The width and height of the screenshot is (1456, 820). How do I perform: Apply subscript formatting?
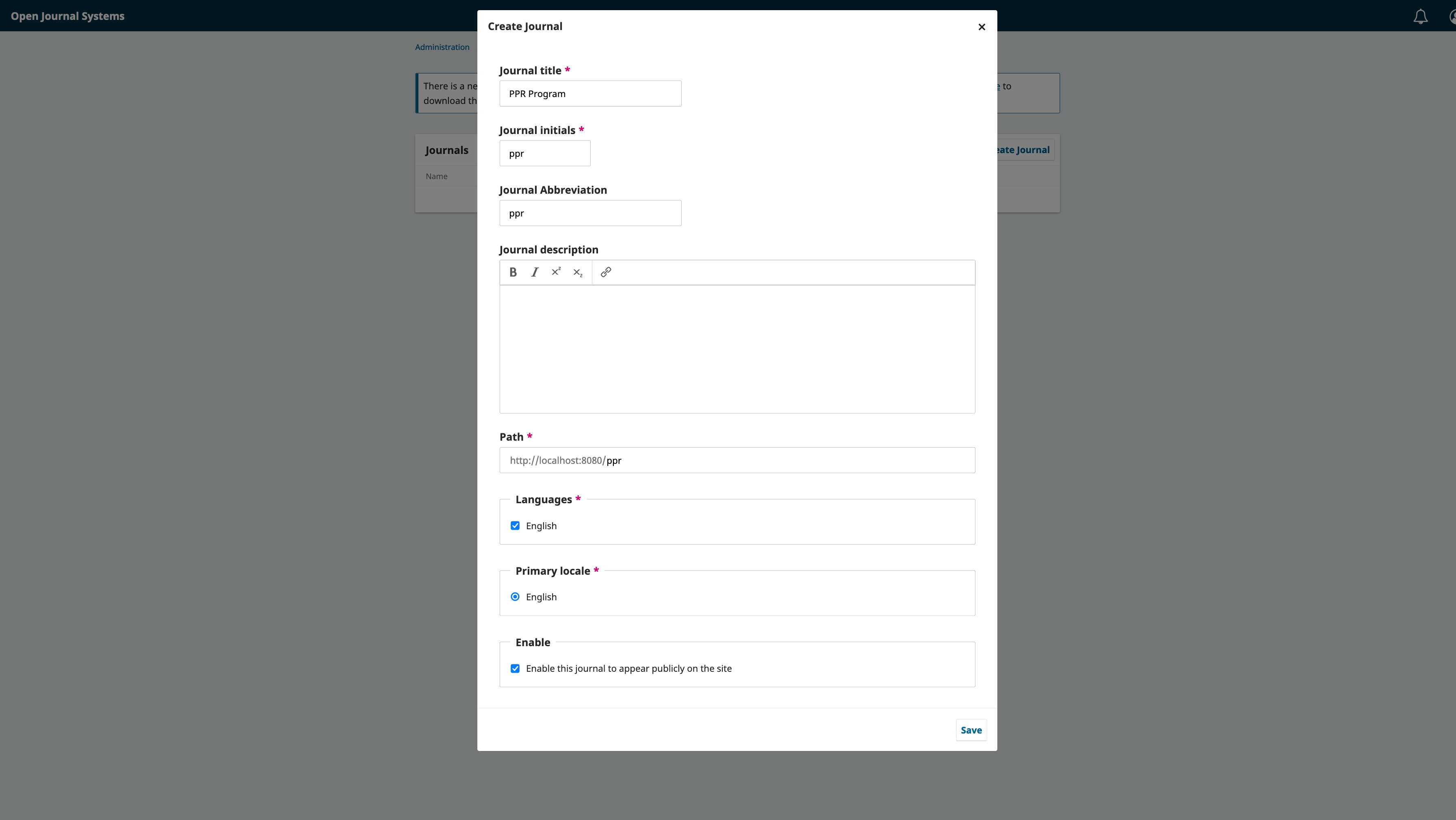pyautogui.click(x=578, y=273)
